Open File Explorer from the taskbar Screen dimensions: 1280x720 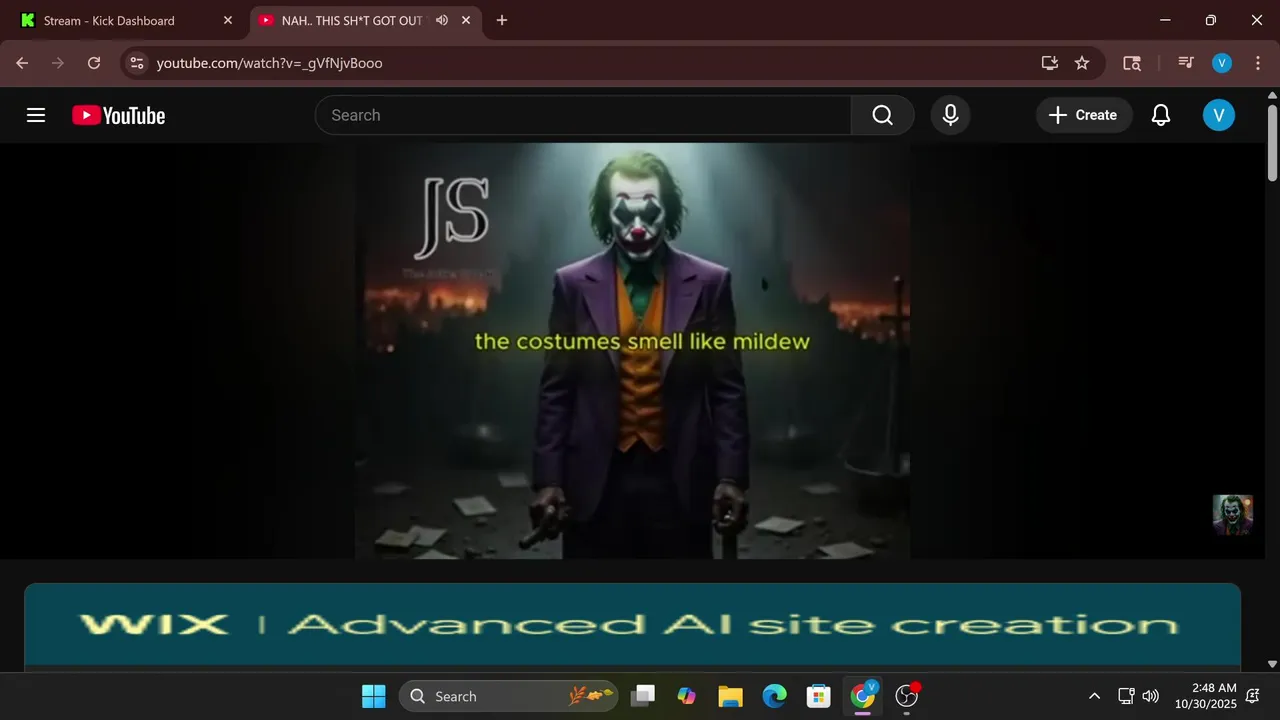(x=731, y=696)
